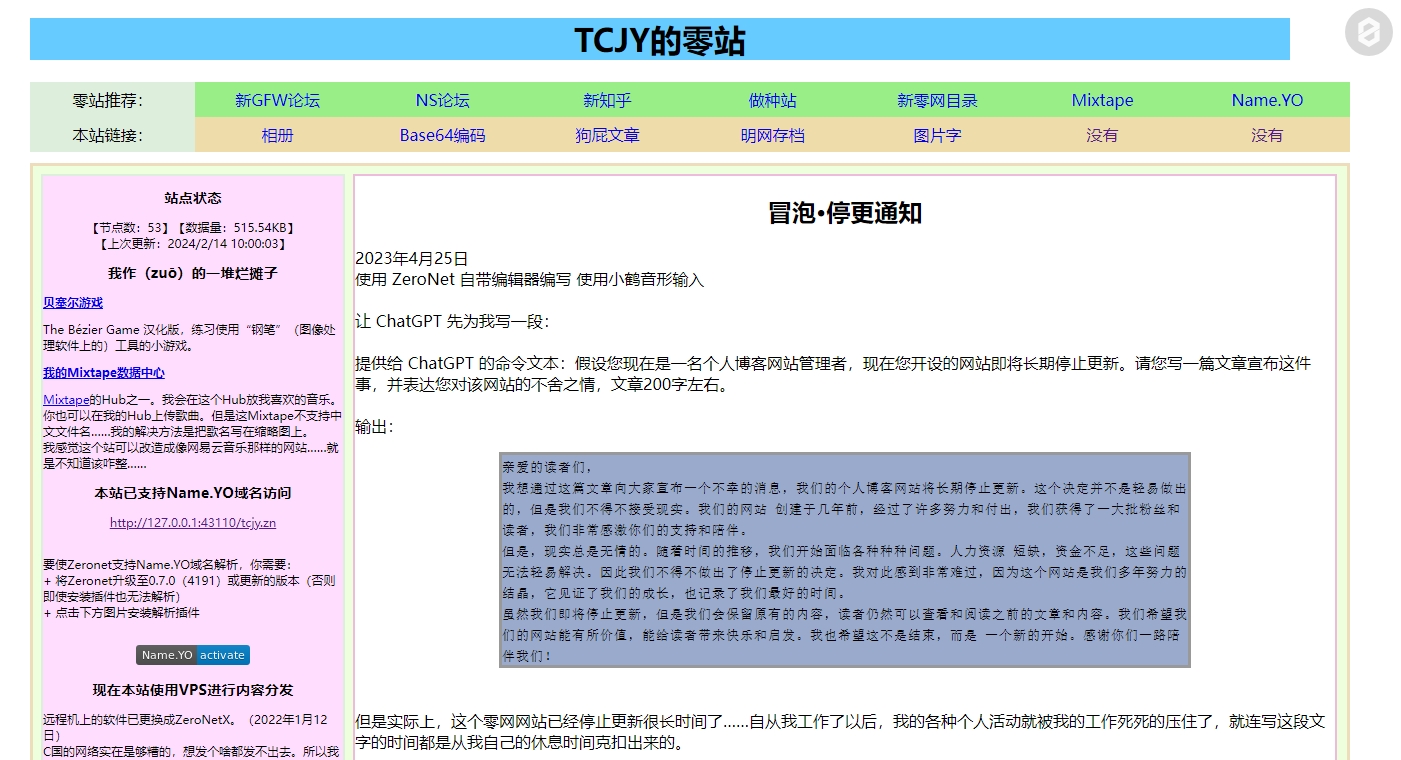Open 做种站 link
The image size is (1401, 760).
tap(772, 100)
